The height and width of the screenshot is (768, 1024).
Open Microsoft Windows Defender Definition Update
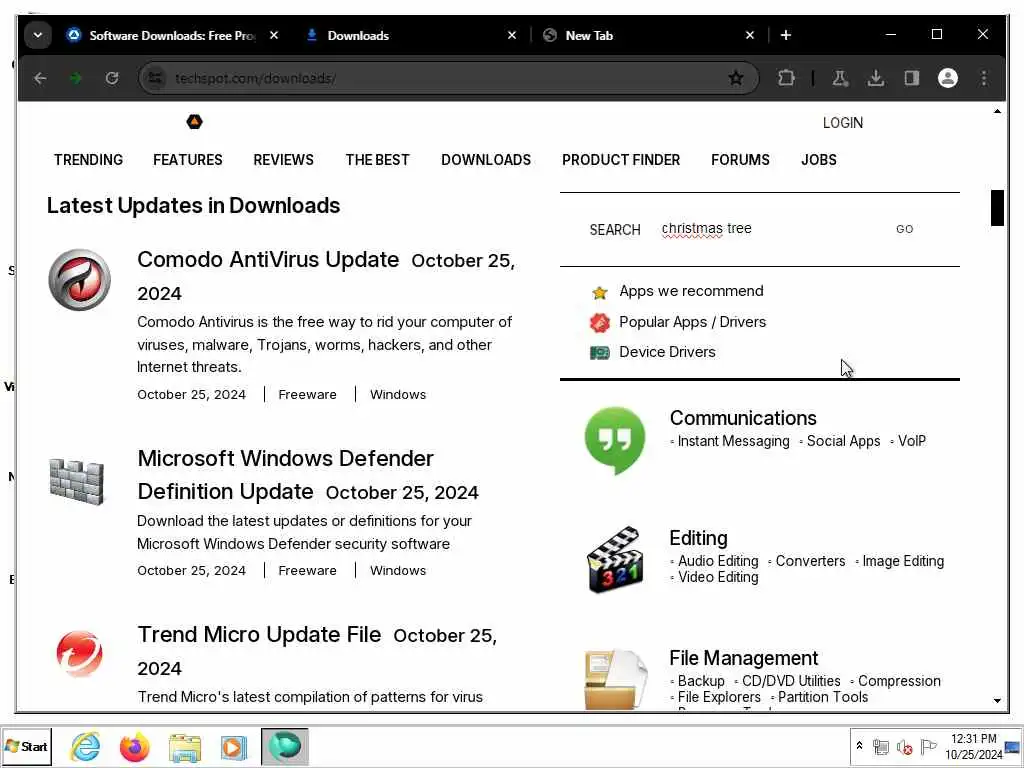[285, 475]
